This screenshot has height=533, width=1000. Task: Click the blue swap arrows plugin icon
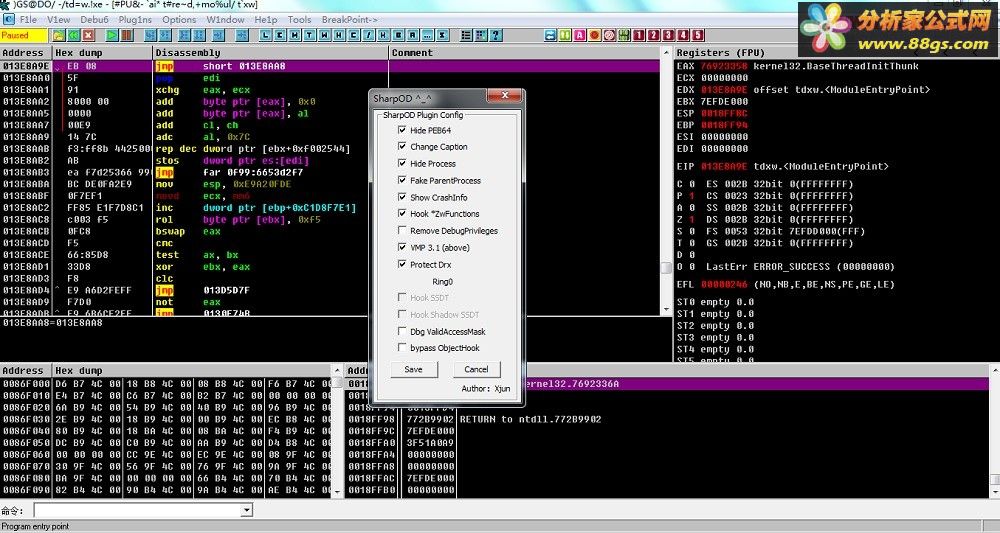[x=550, y=35]
